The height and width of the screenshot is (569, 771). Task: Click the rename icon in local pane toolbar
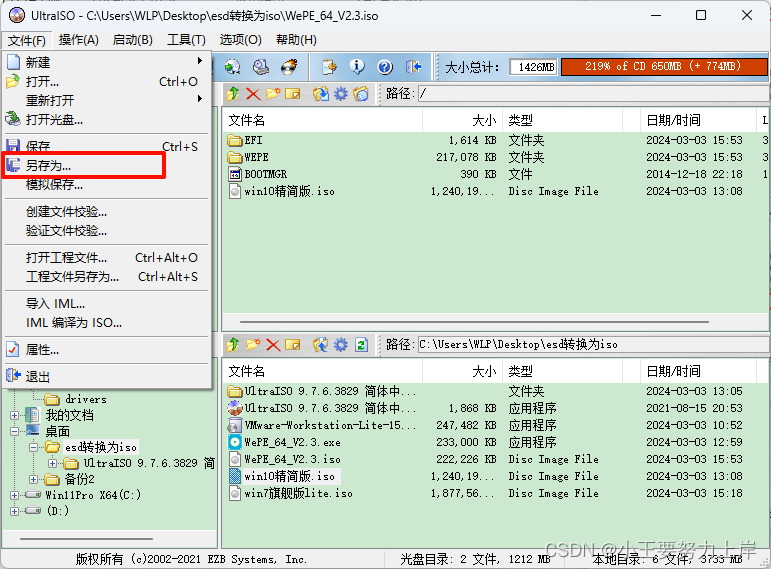293,345
